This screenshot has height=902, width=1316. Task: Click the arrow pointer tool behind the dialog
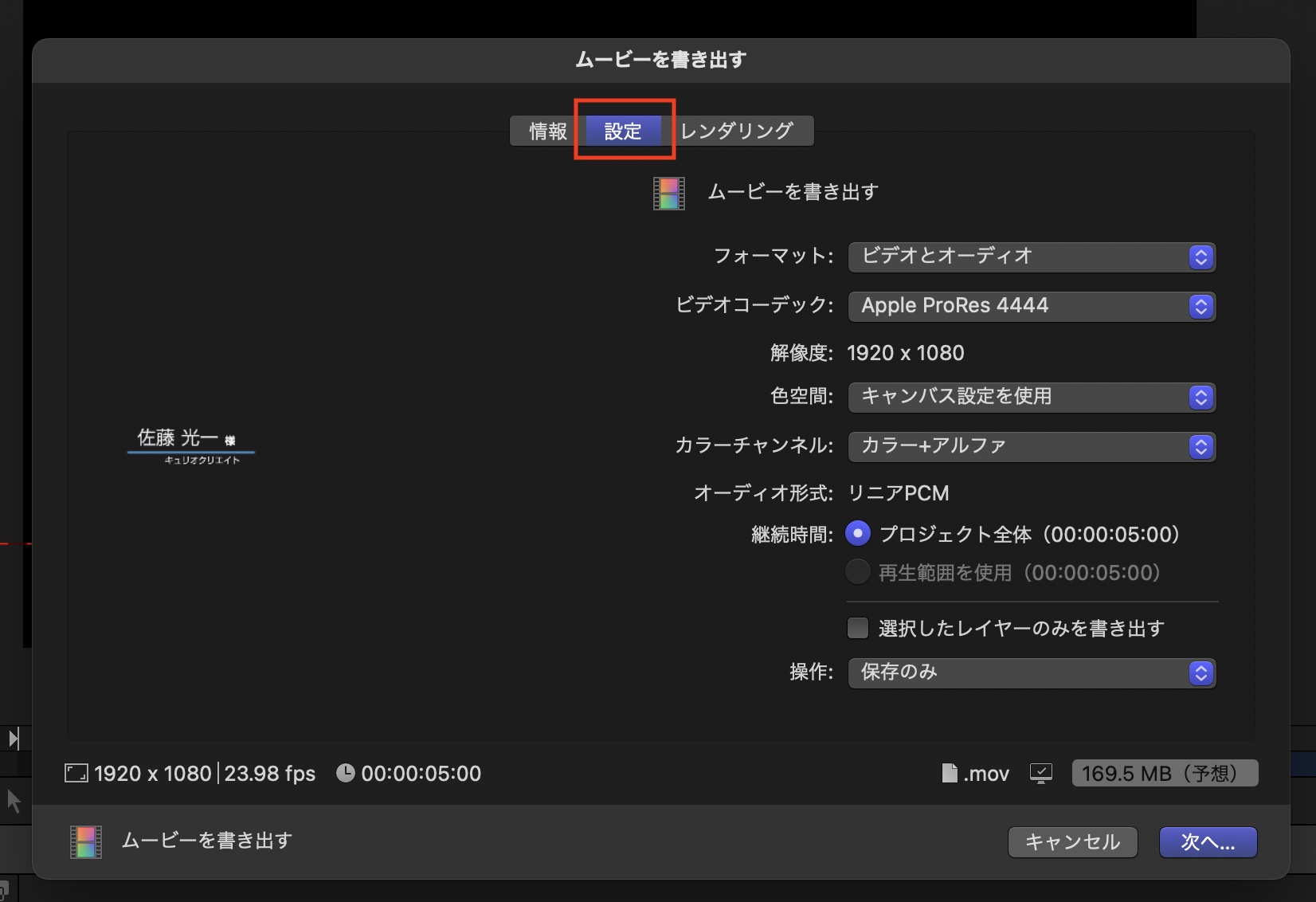coord(14,800)
